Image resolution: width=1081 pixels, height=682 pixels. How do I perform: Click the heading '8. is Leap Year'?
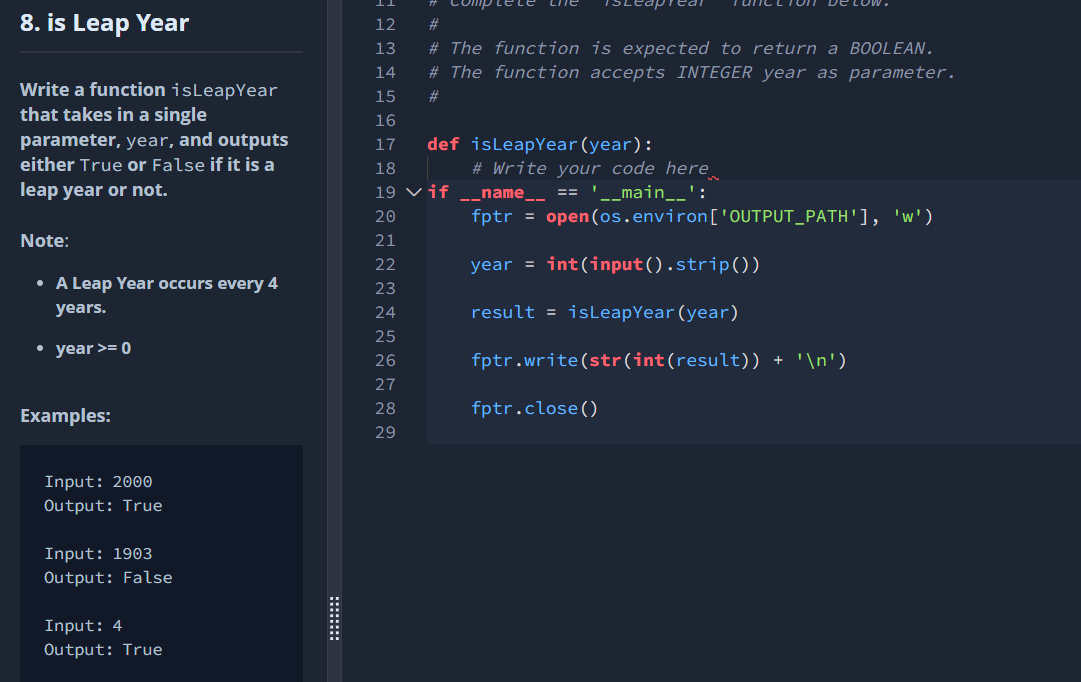coord(105,22)
